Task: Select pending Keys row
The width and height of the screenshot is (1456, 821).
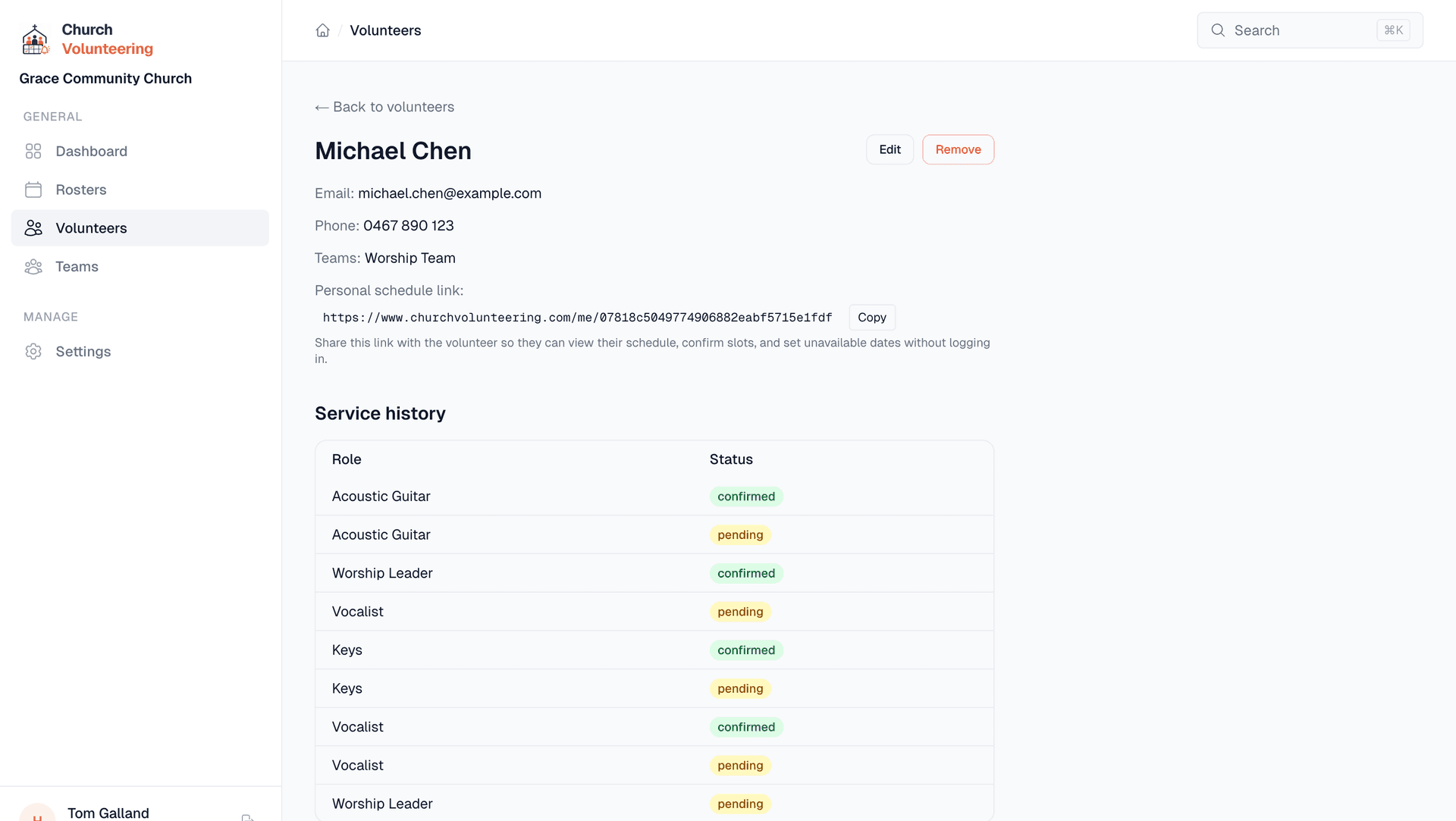Action: [654, 689]
